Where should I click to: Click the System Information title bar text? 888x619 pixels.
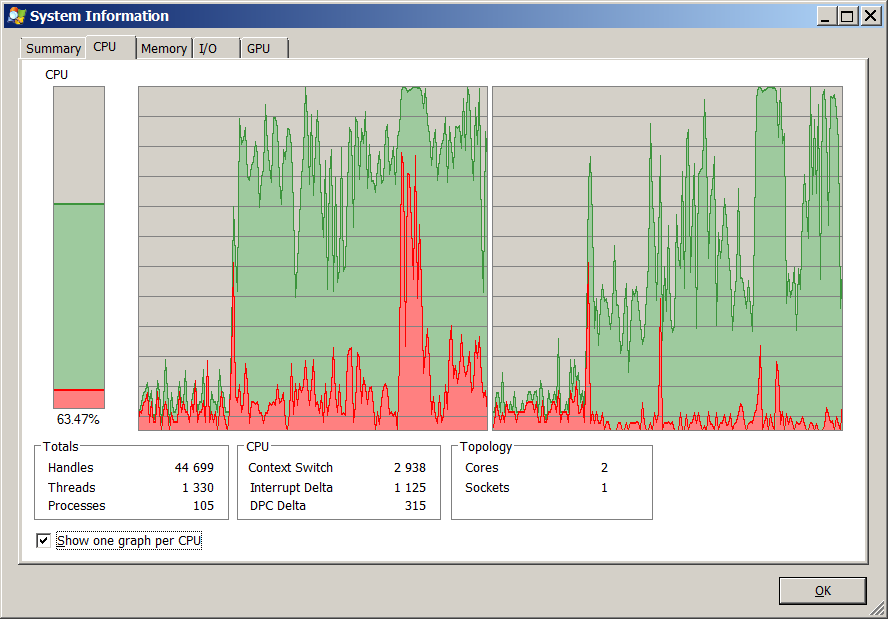99,16
